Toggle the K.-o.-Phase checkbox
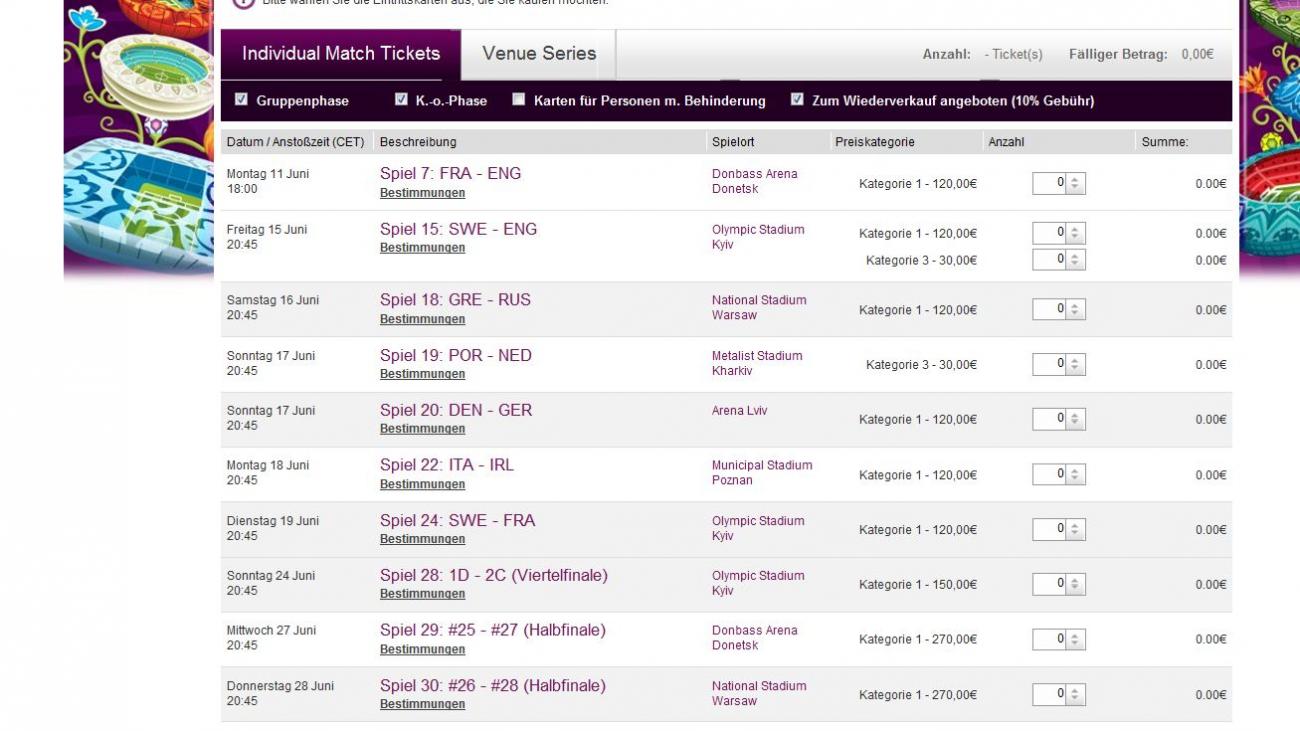 402,100
